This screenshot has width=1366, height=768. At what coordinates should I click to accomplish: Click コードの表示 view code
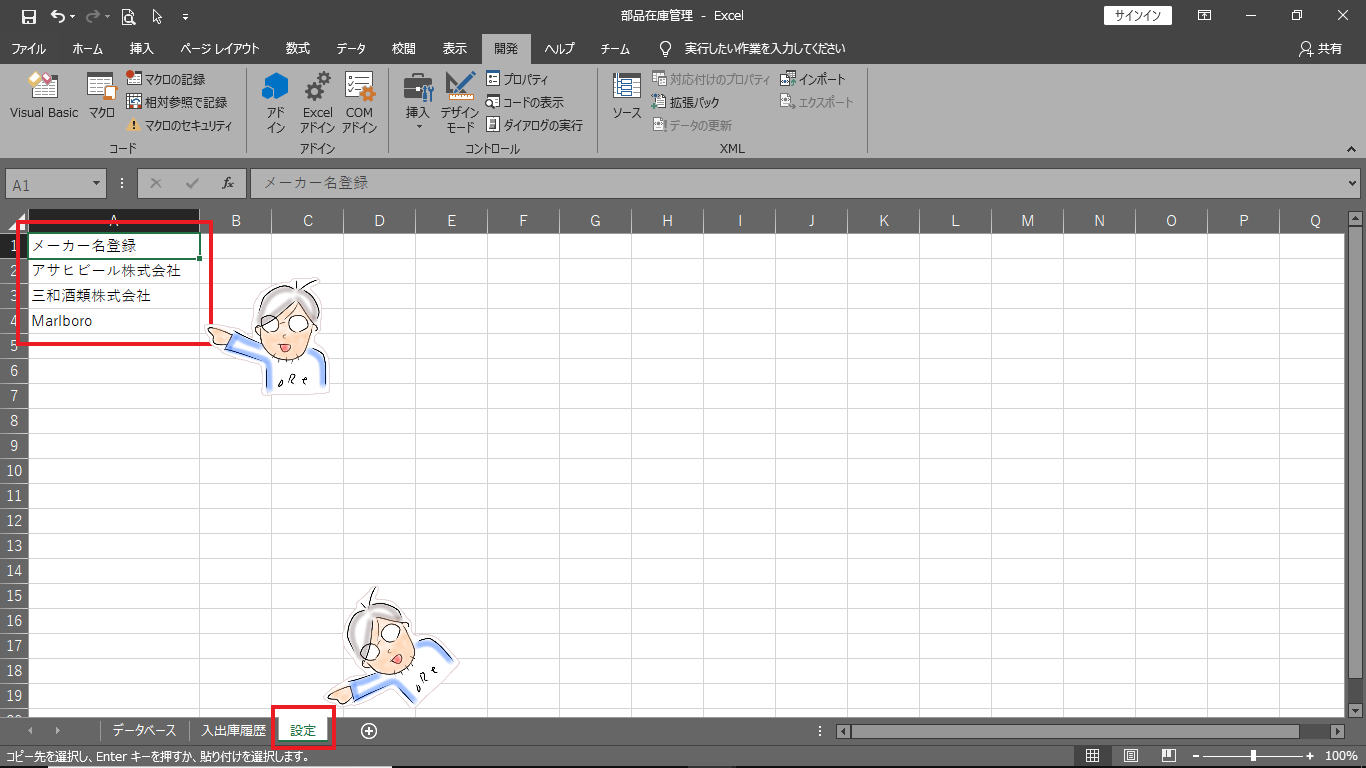tap(525, 102)
